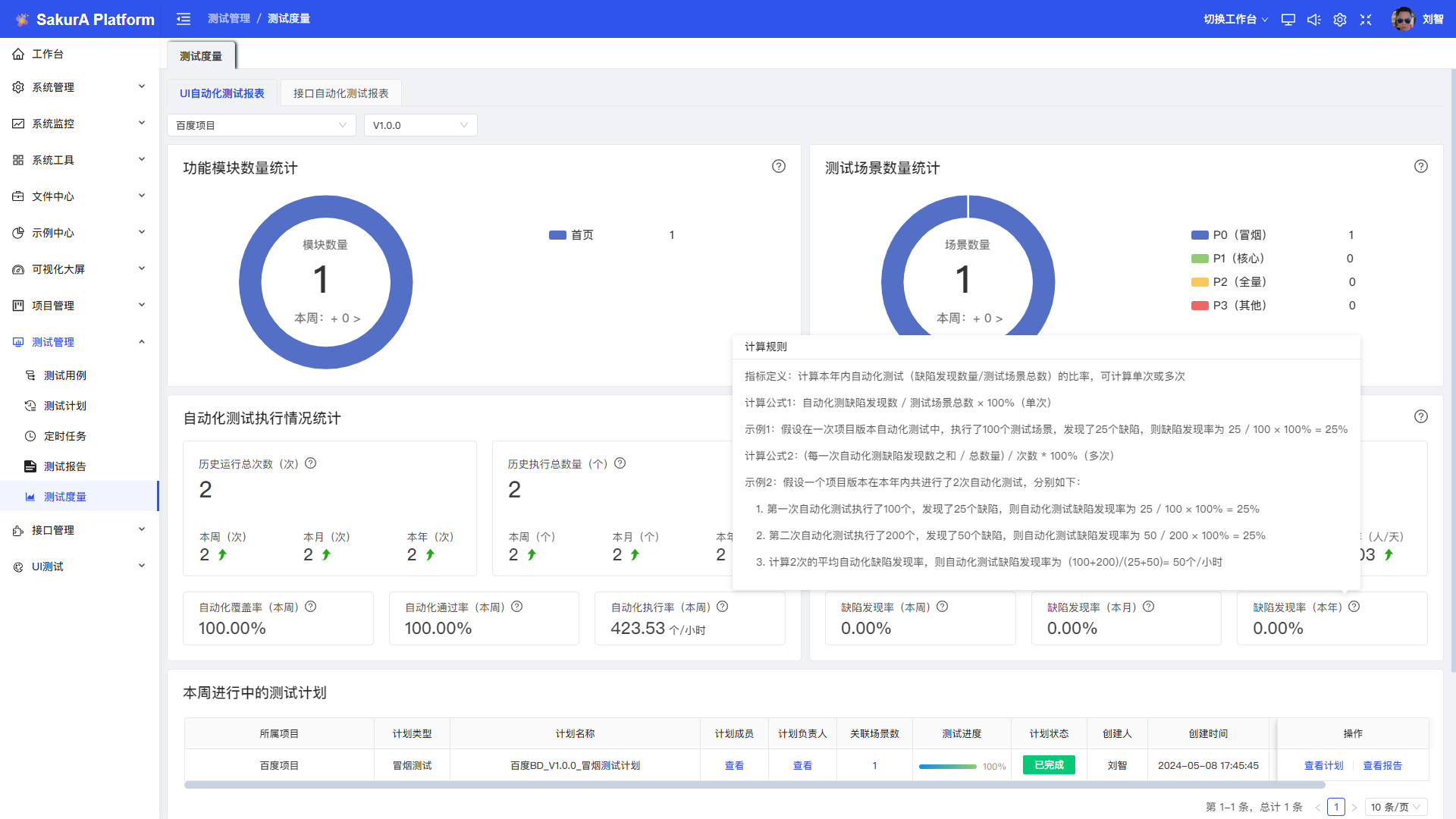Click page number 1 in pagination
Screen dimensions: 1456x819
[1336, 807]
